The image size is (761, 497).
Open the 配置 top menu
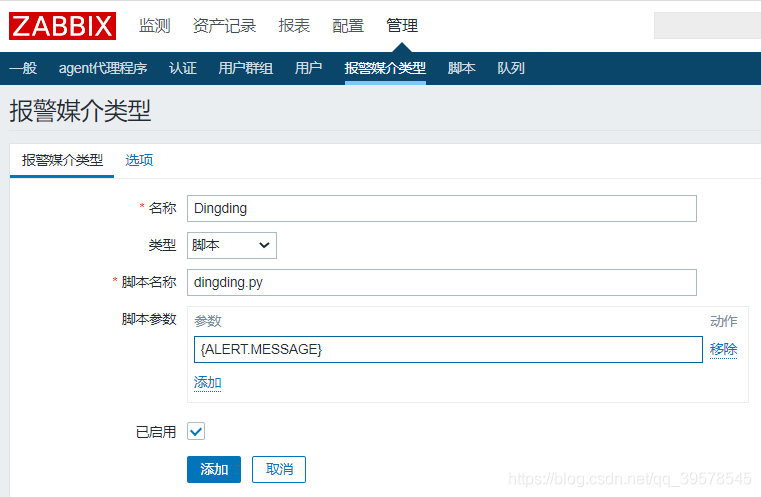[x=347, y=26]
